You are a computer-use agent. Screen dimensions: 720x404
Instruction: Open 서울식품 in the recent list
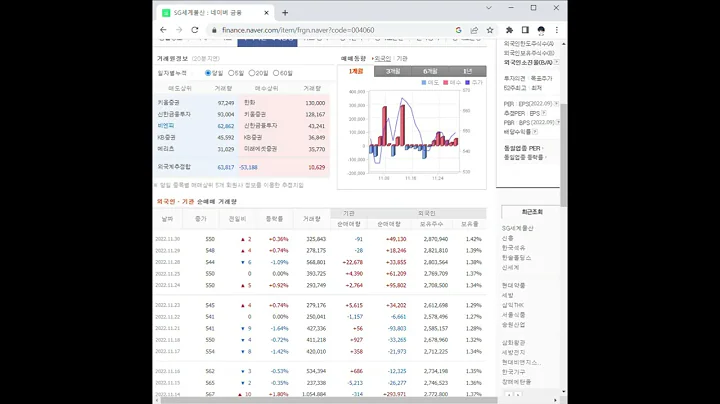(x=513, y=315)
